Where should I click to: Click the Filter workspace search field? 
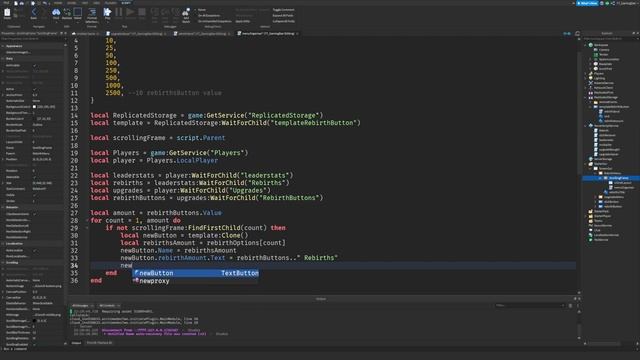(x=610, y=39)
